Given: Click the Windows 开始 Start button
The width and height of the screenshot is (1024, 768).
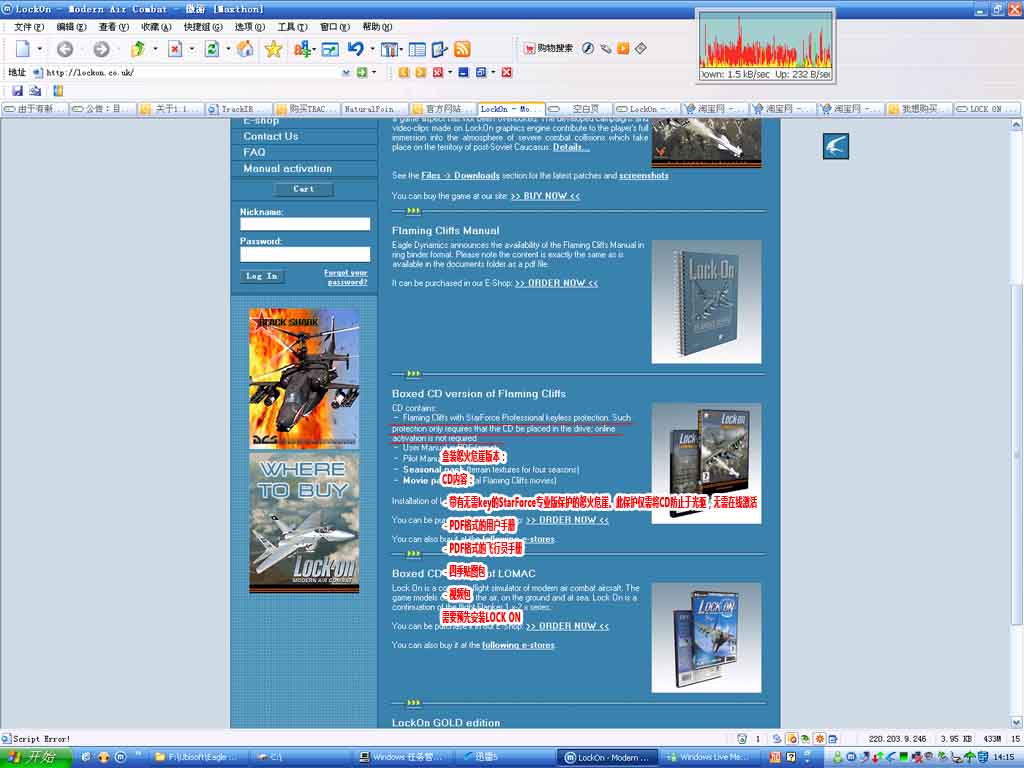Looking at the screenshot, I should (x=35, y=758).
